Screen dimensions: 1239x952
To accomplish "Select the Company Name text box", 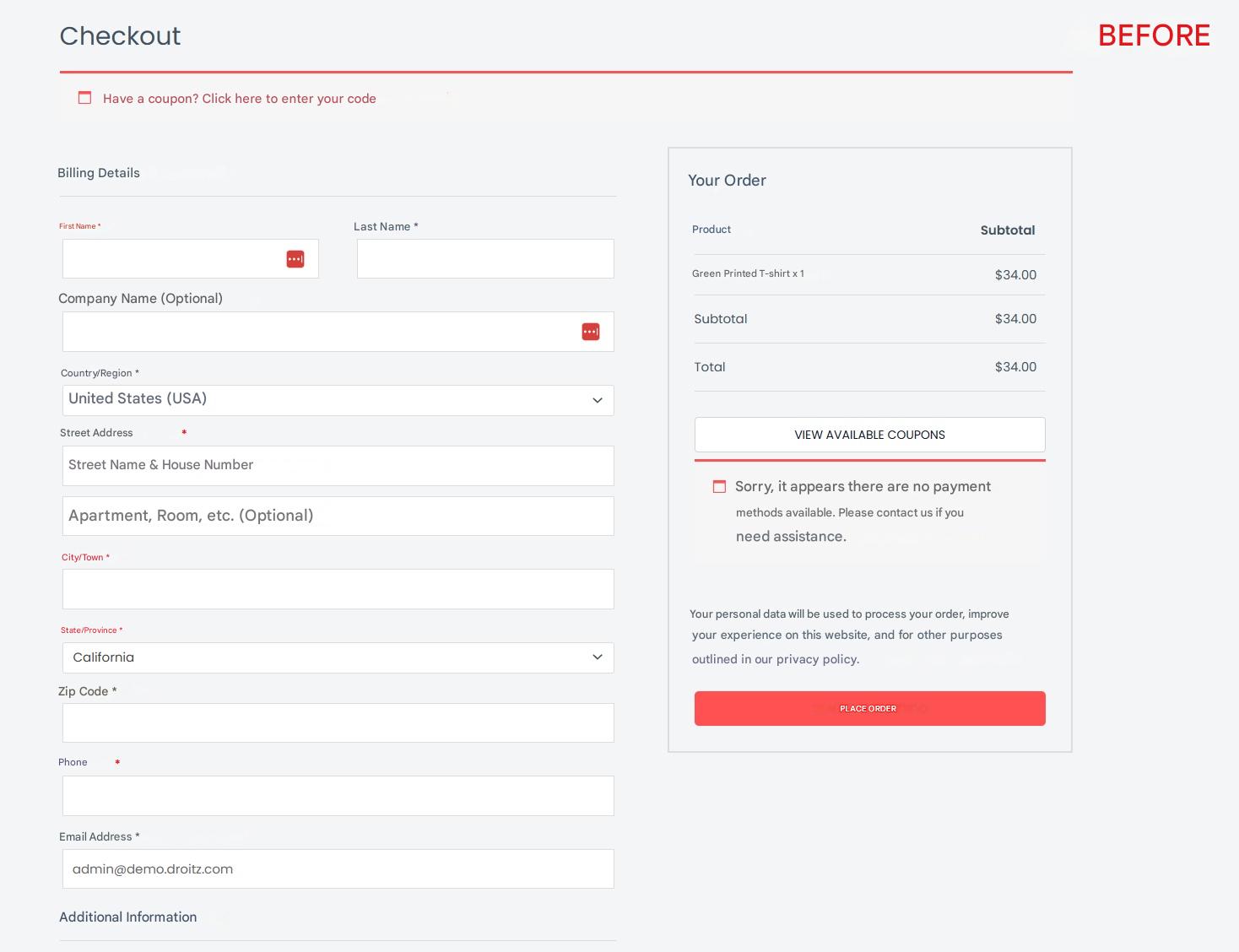I will pyautogui.click(x=321, y=332).
